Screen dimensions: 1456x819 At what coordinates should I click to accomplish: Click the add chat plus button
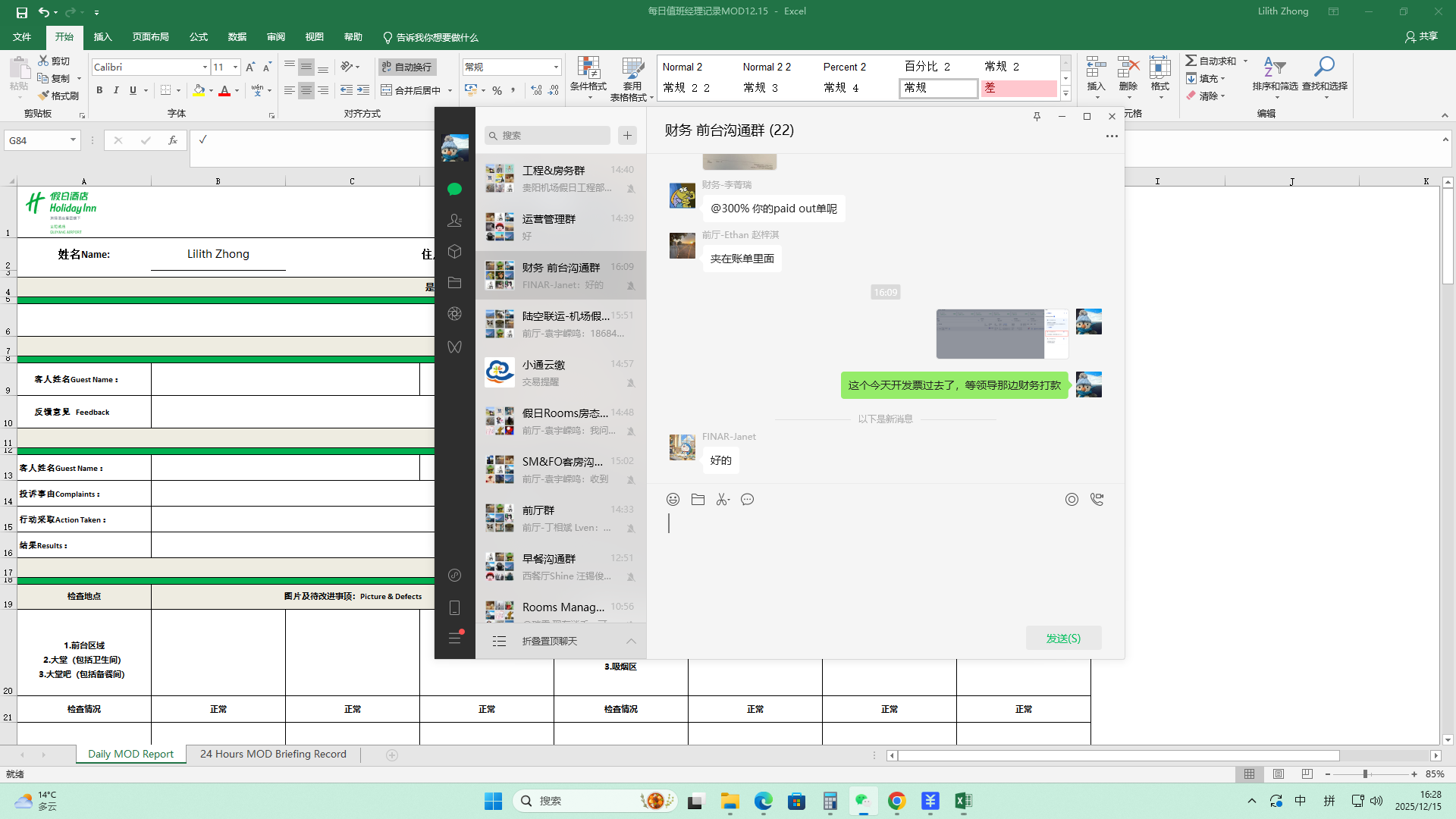(627, 135)
